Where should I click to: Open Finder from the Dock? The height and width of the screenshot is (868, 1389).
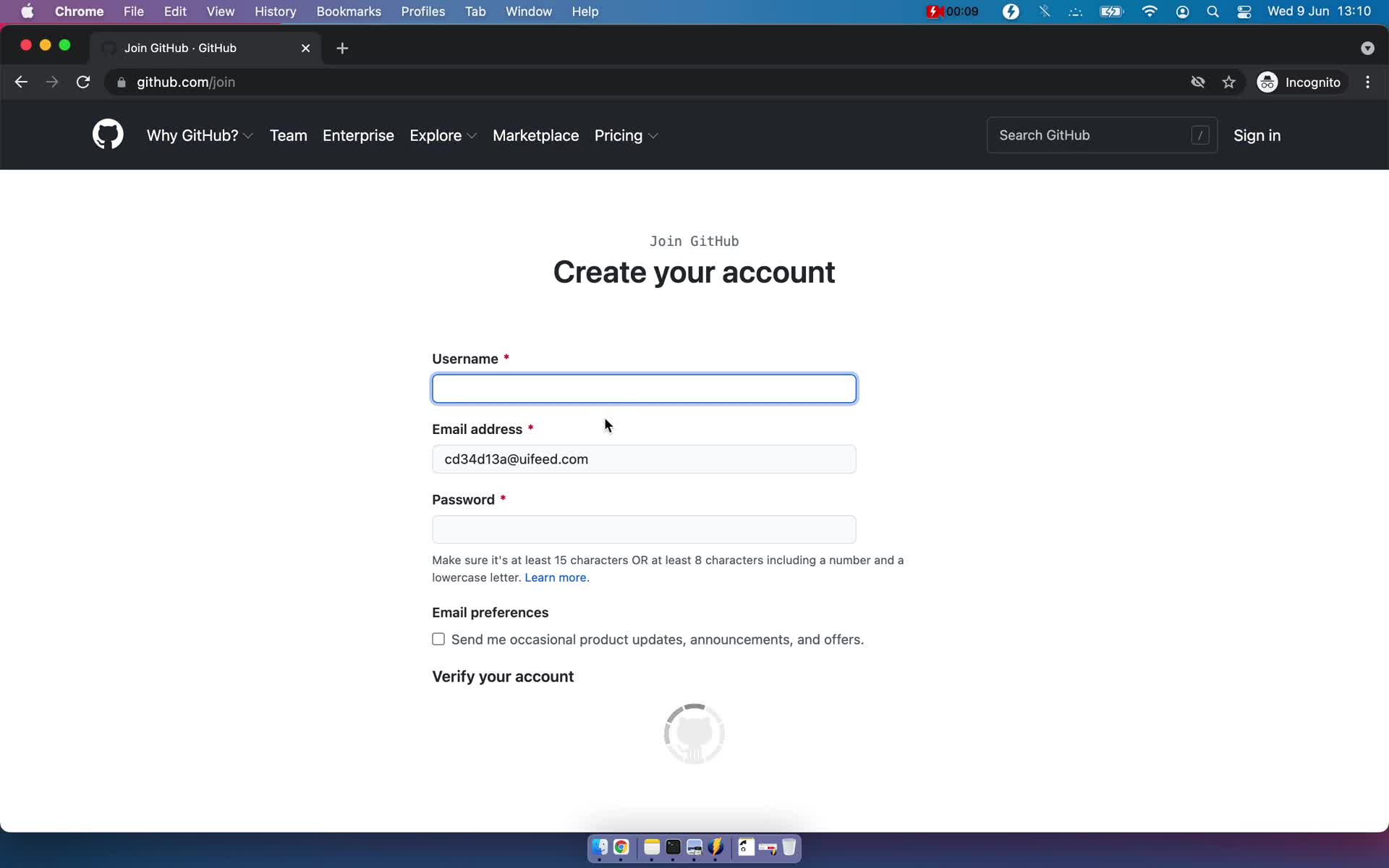click(x=600, y=847)
